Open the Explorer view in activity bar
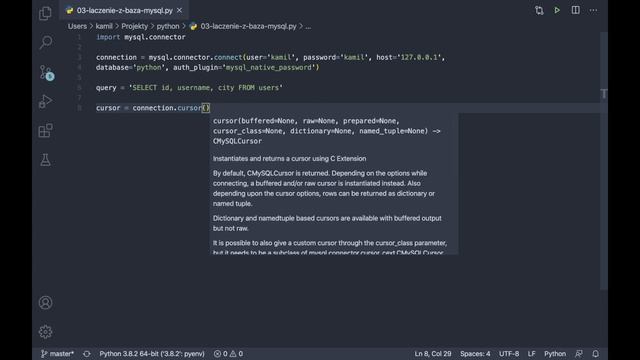Viewport: 640px width, 360px height. [45, 13]
